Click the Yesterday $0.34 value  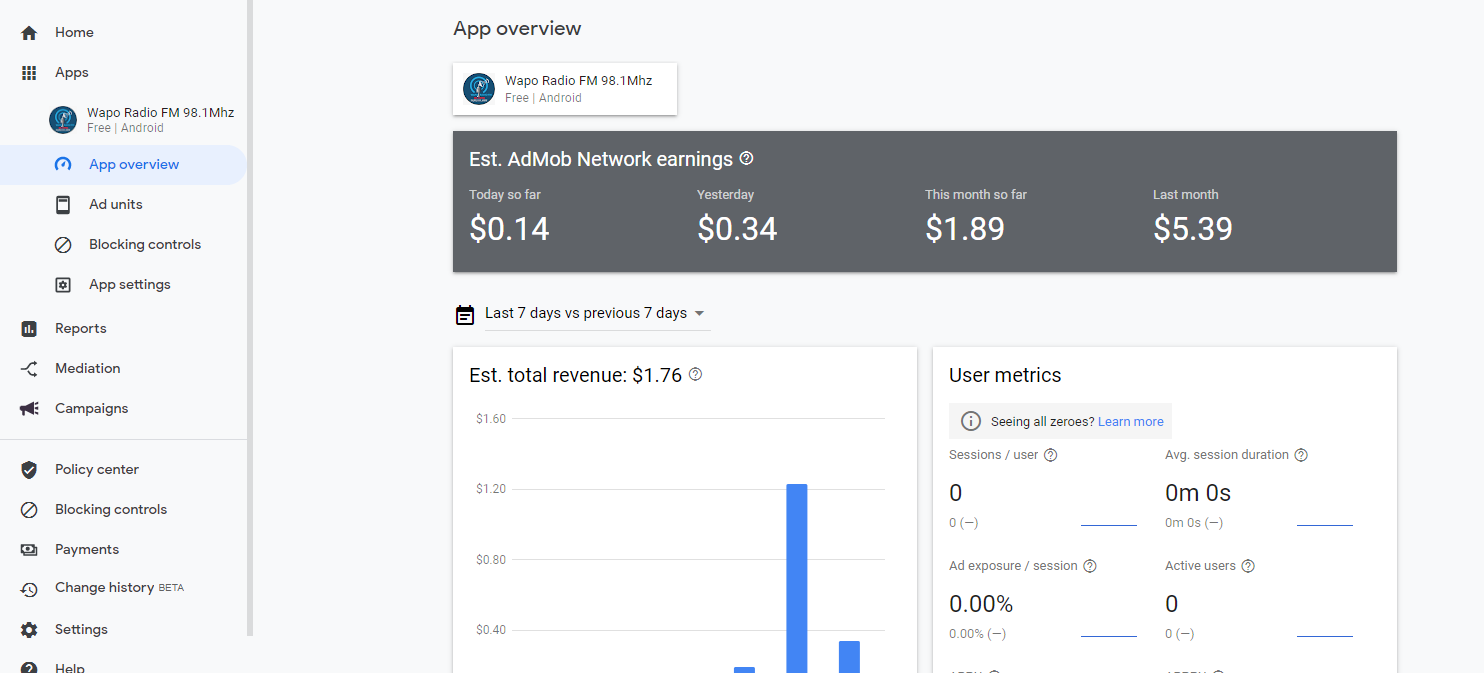point(737,229)
